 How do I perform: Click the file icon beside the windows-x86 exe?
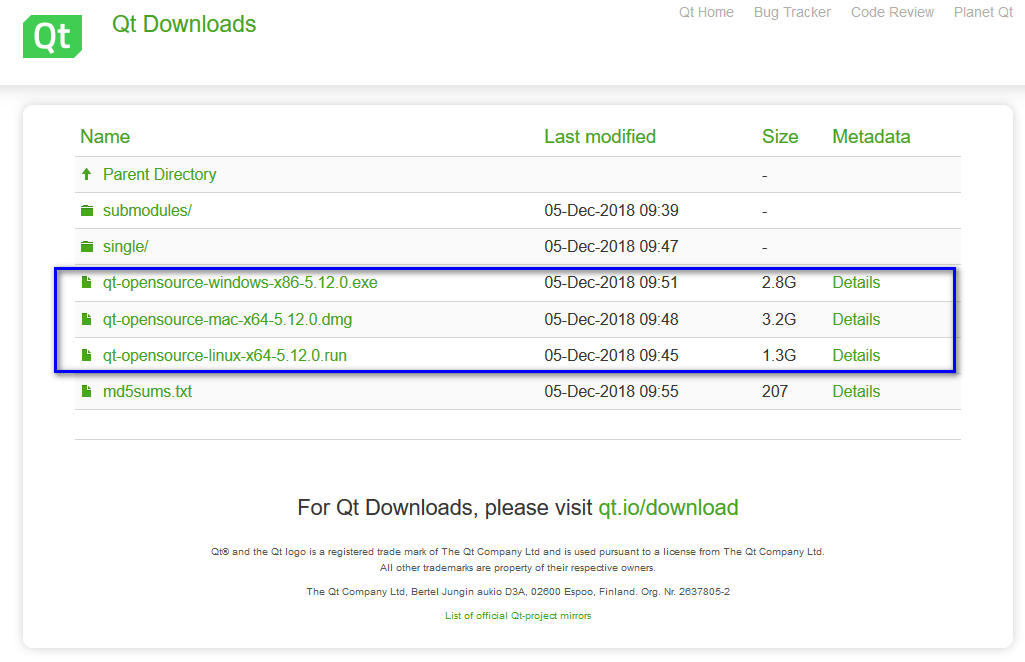(x=86, y=282)
